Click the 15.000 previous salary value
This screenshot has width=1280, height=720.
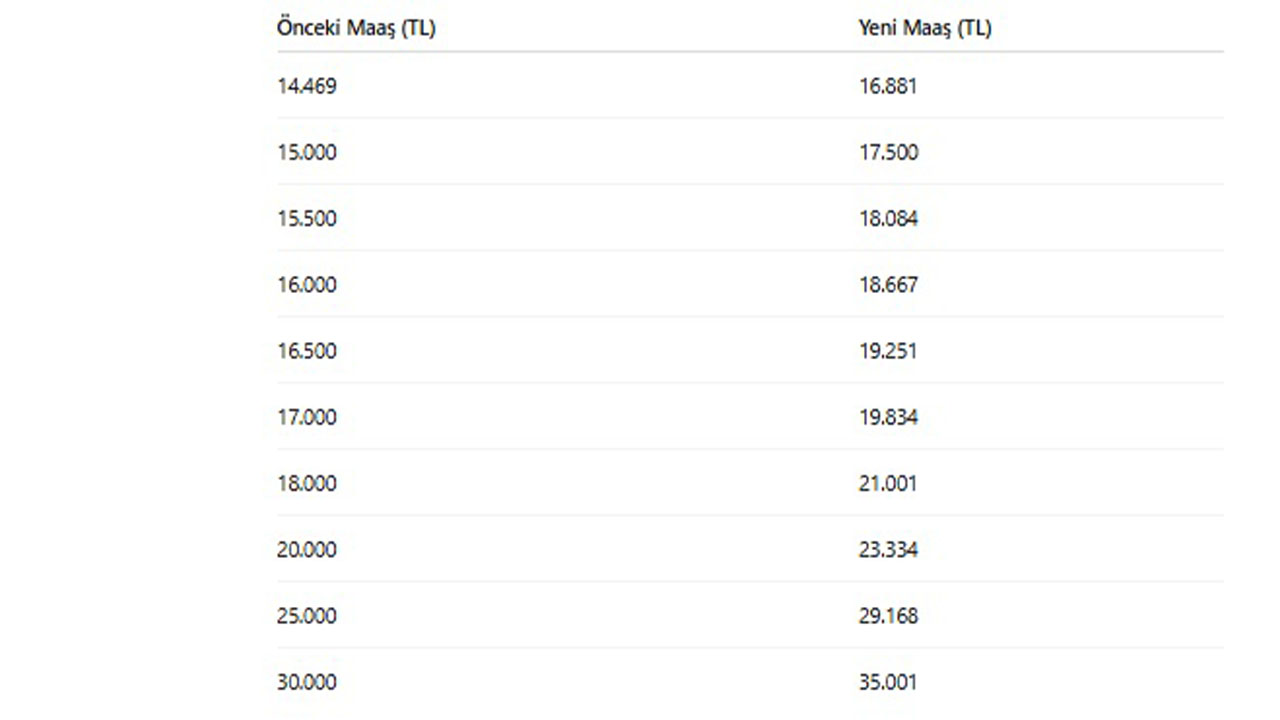click(307, 152)
